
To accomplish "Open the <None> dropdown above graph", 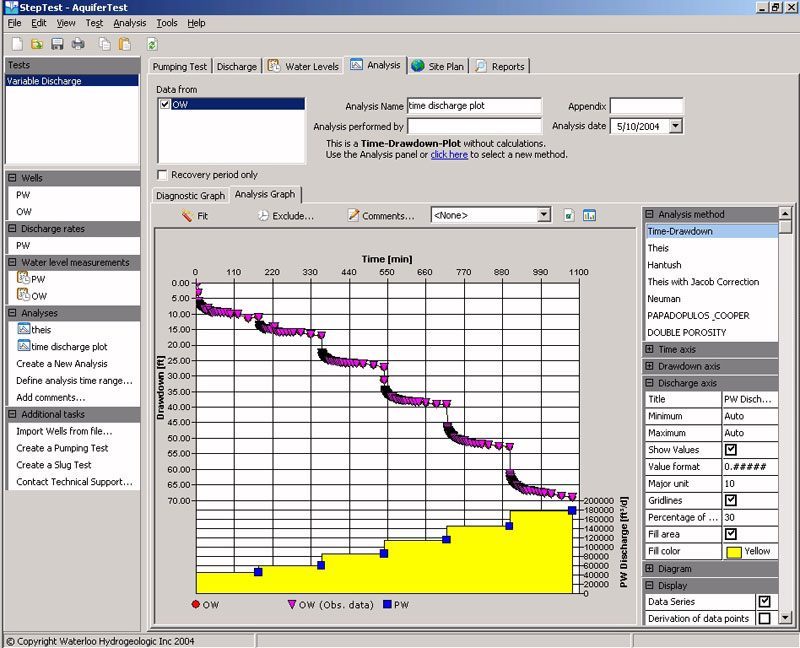I will 544,215.
